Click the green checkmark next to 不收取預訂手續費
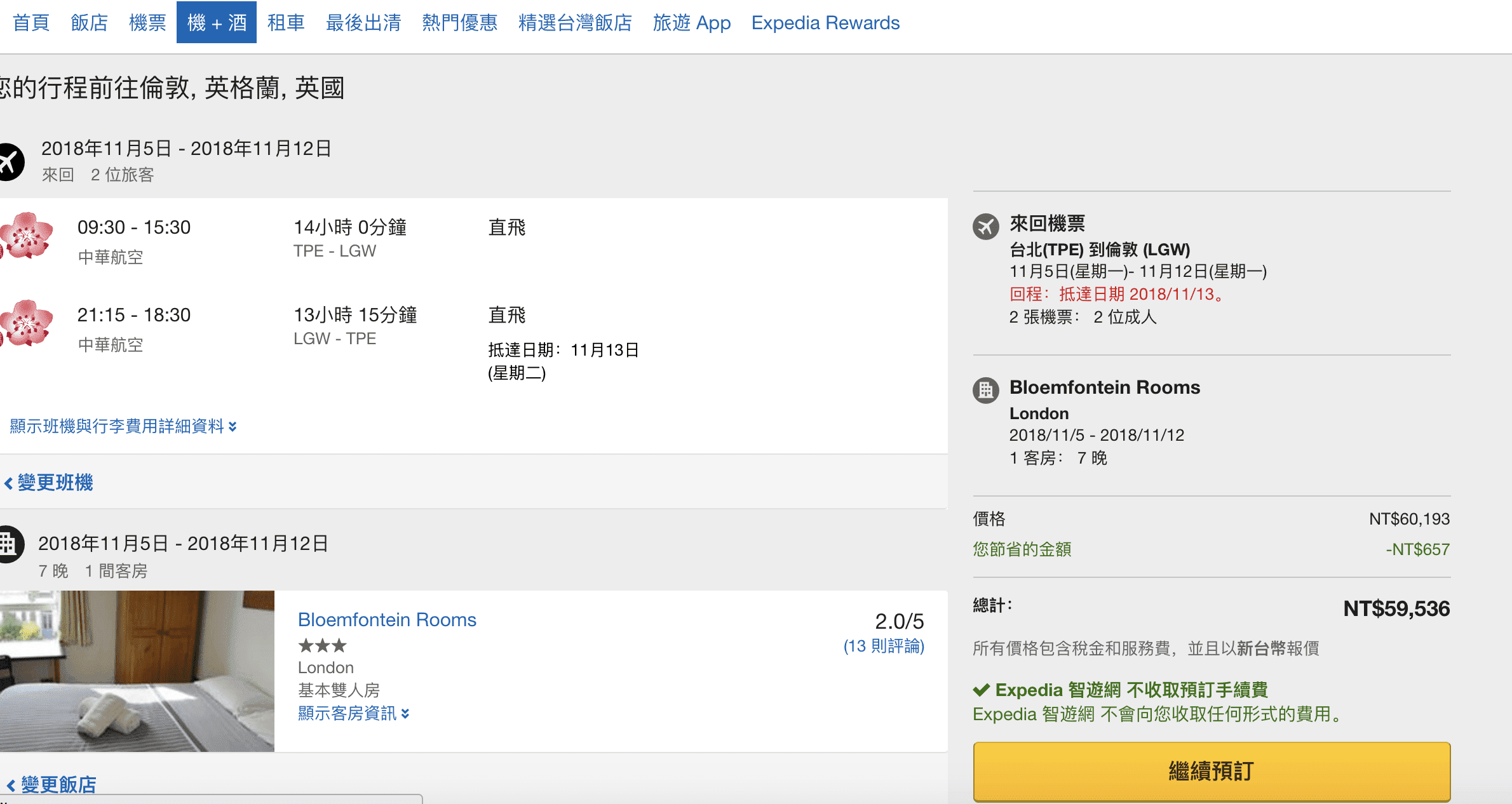This screenshot has width=1512, height=804. click(x=982, y=690)
